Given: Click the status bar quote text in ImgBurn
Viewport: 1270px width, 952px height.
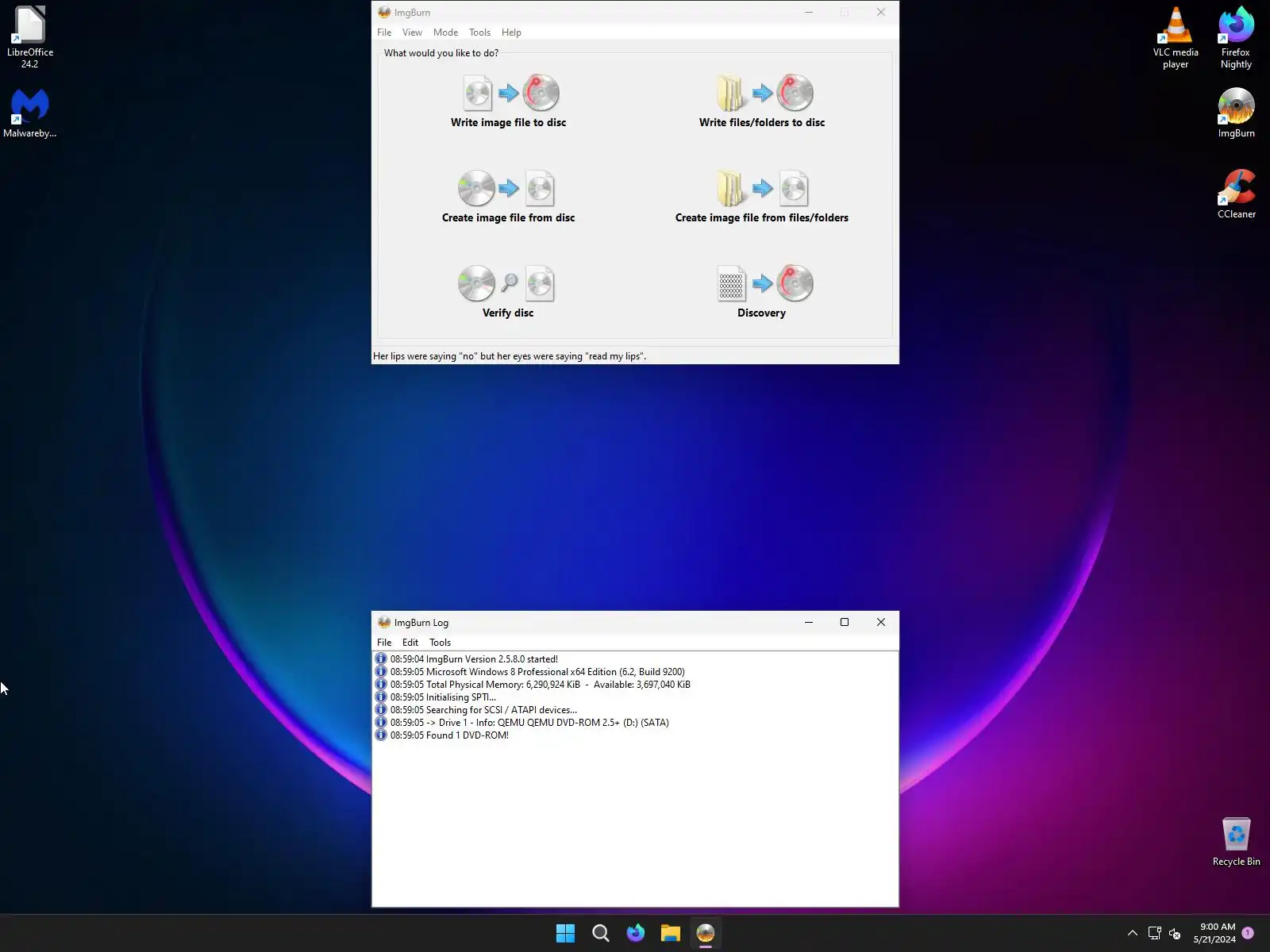Looking at the screenshot, I should [x=510, y=356].
